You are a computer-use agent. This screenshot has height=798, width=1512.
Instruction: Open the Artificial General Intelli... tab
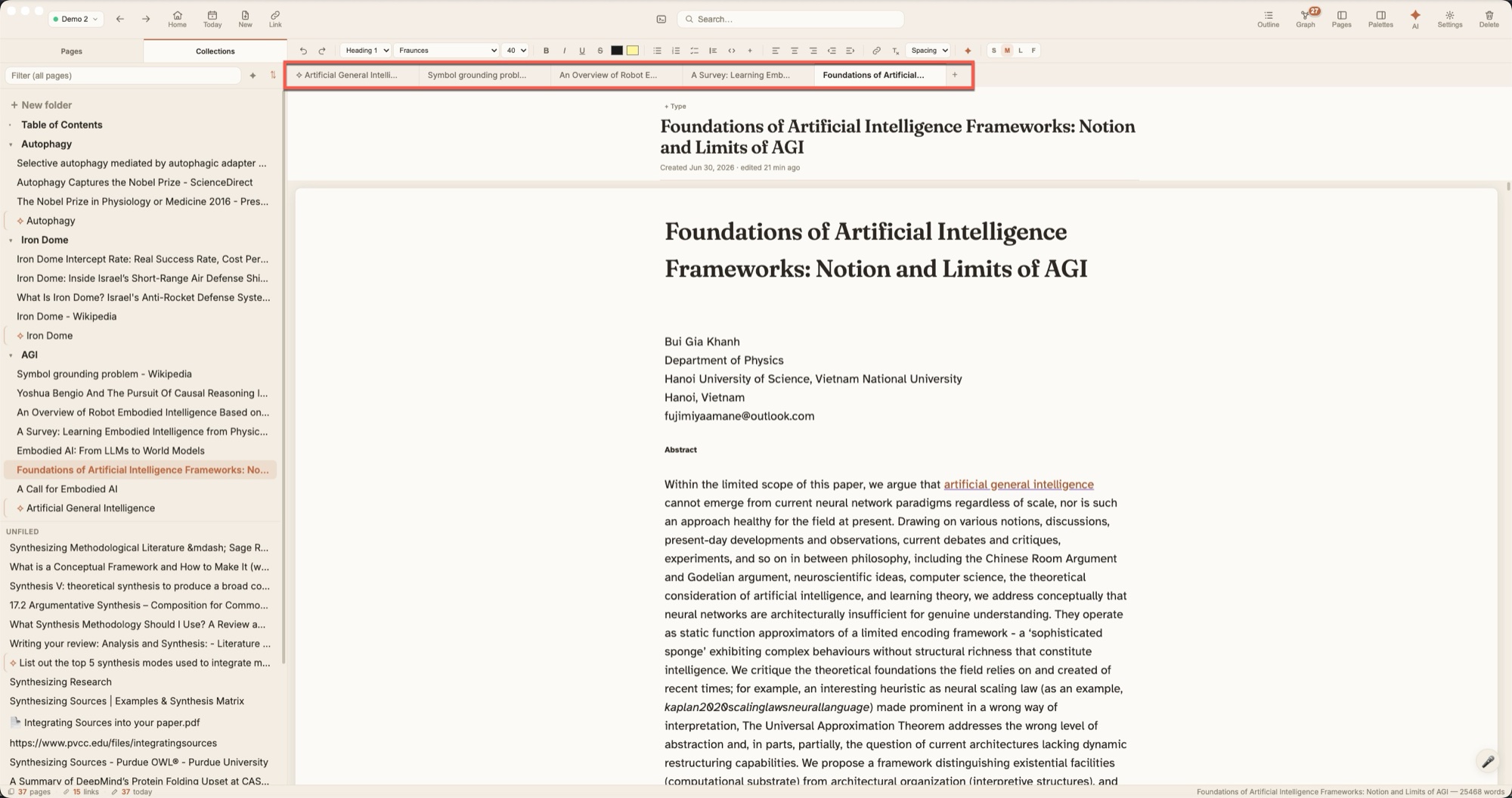click(352, 75)
